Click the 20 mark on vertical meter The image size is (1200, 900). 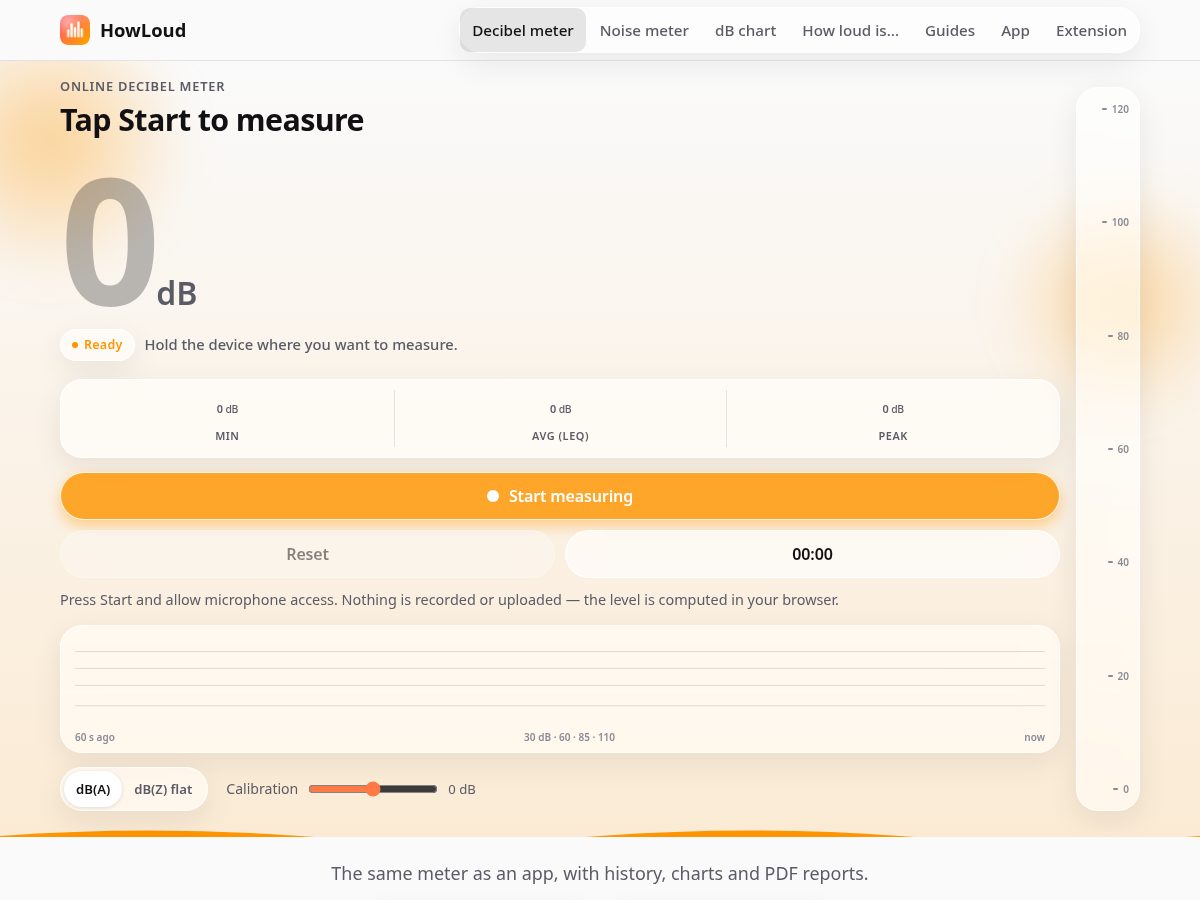[1118, 676]
